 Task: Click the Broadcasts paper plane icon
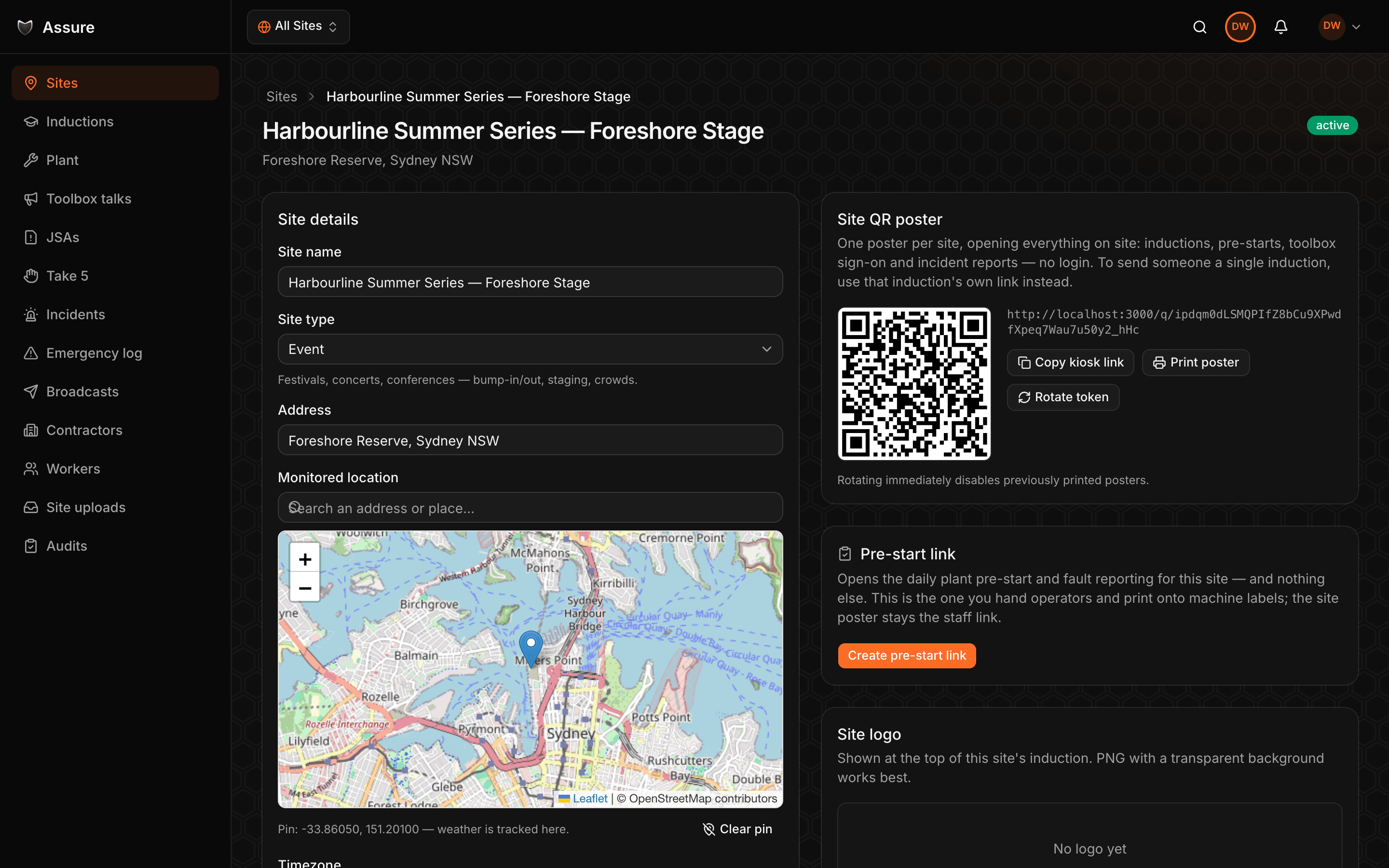31,392
